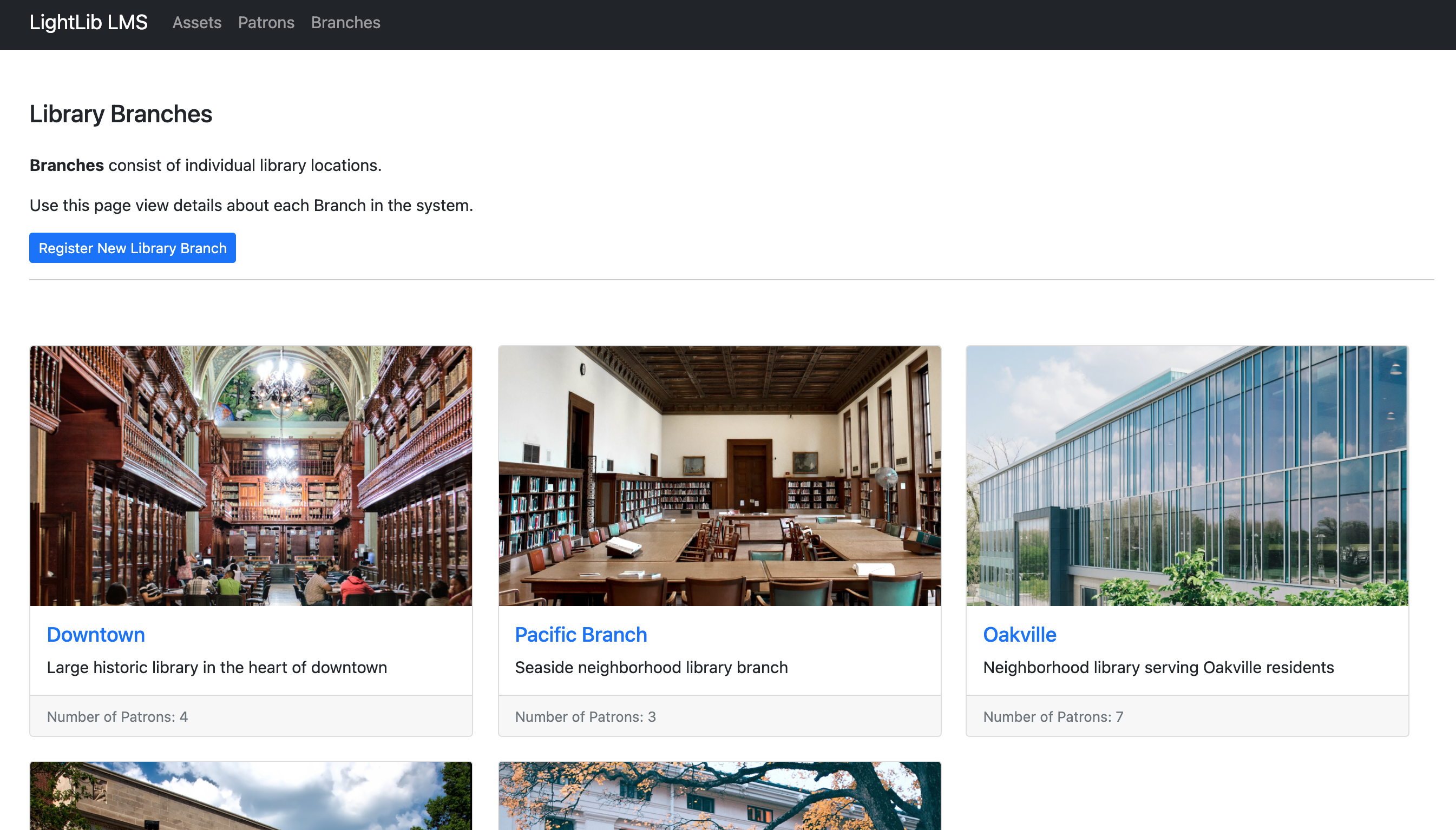Click the Seaside neighborhood library branch description

651,667
